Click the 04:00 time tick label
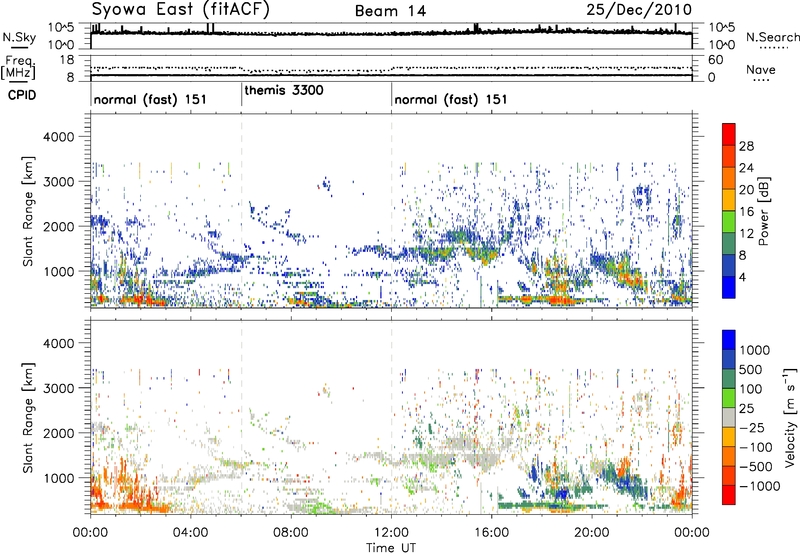Image resolution: width=800 pixels, height=554 pixels. tap(190, 533)
